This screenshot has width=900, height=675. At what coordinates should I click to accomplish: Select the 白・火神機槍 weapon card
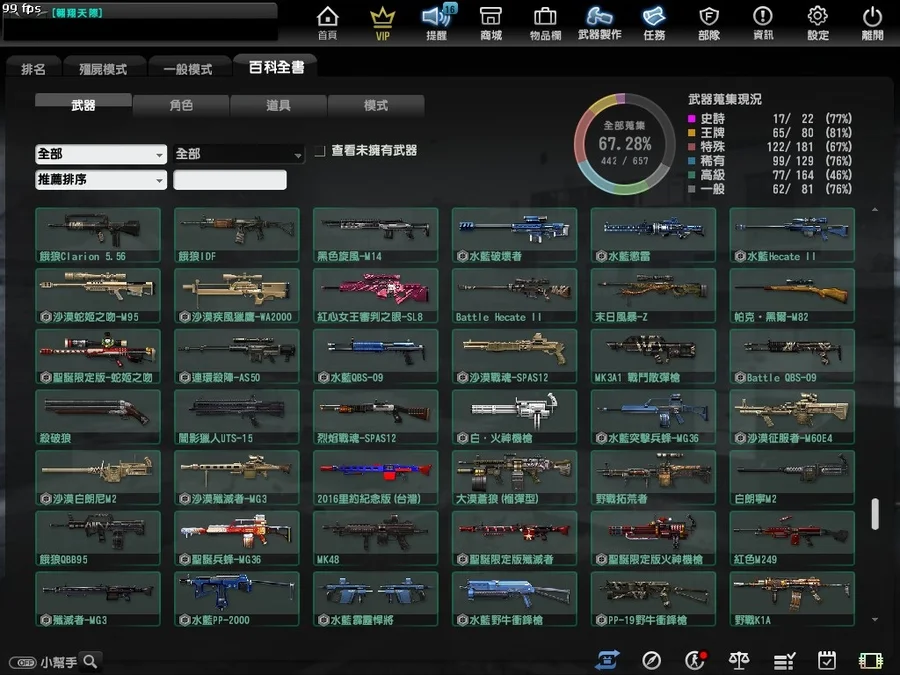coord(514,417)
